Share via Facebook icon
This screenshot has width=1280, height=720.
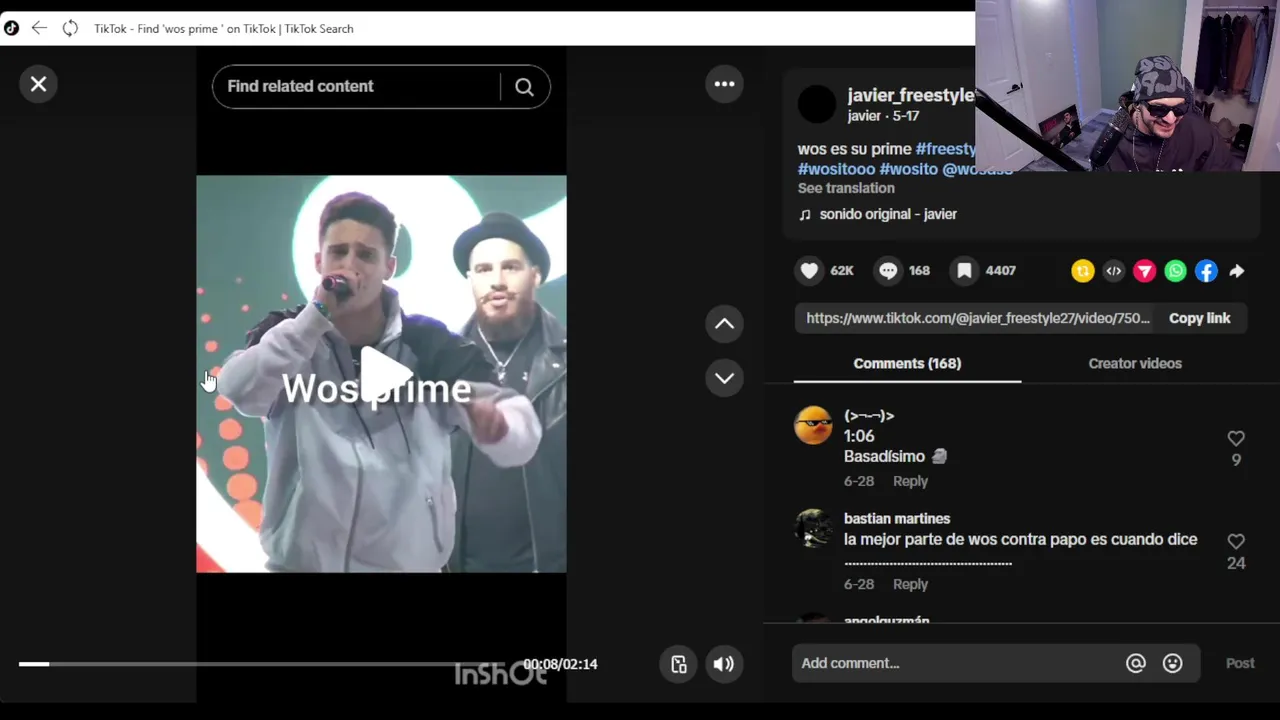(x=1206, y=271)
